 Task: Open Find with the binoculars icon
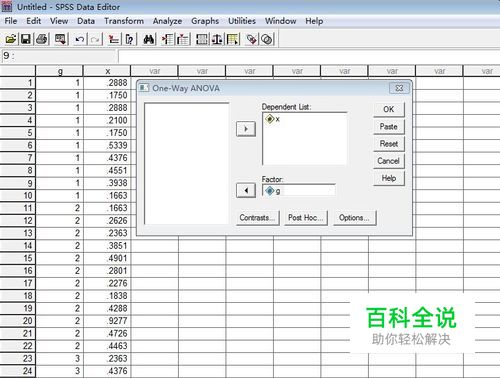pos(148,39)
